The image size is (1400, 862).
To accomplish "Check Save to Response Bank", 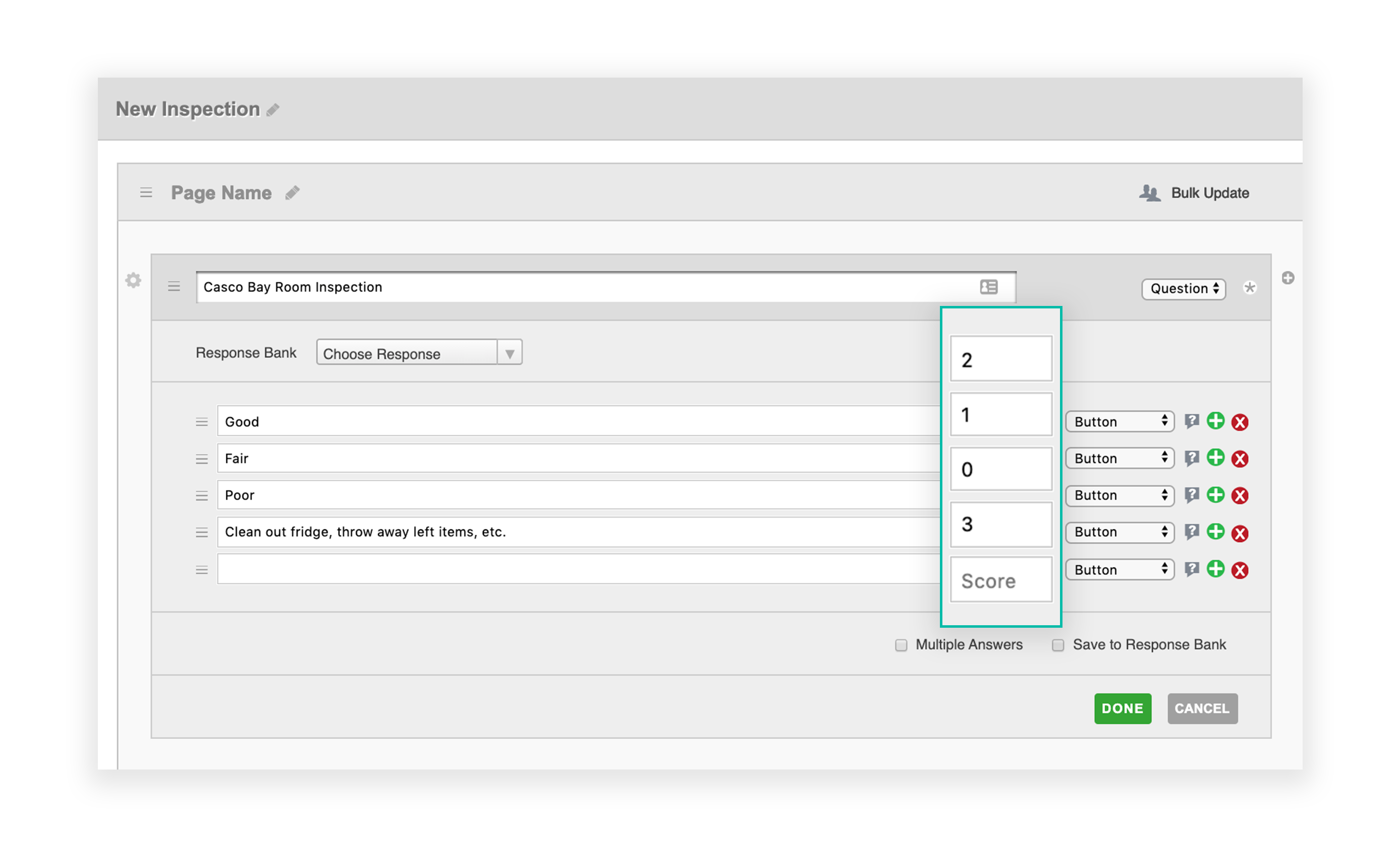I will coord(1058,645).
